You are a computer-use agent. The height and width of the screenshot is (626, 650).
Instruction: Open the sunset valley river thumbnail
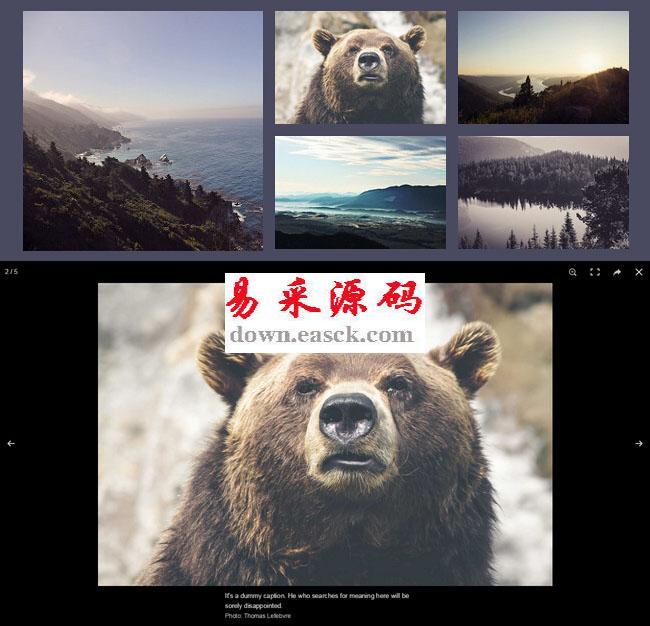coord(543,67)
